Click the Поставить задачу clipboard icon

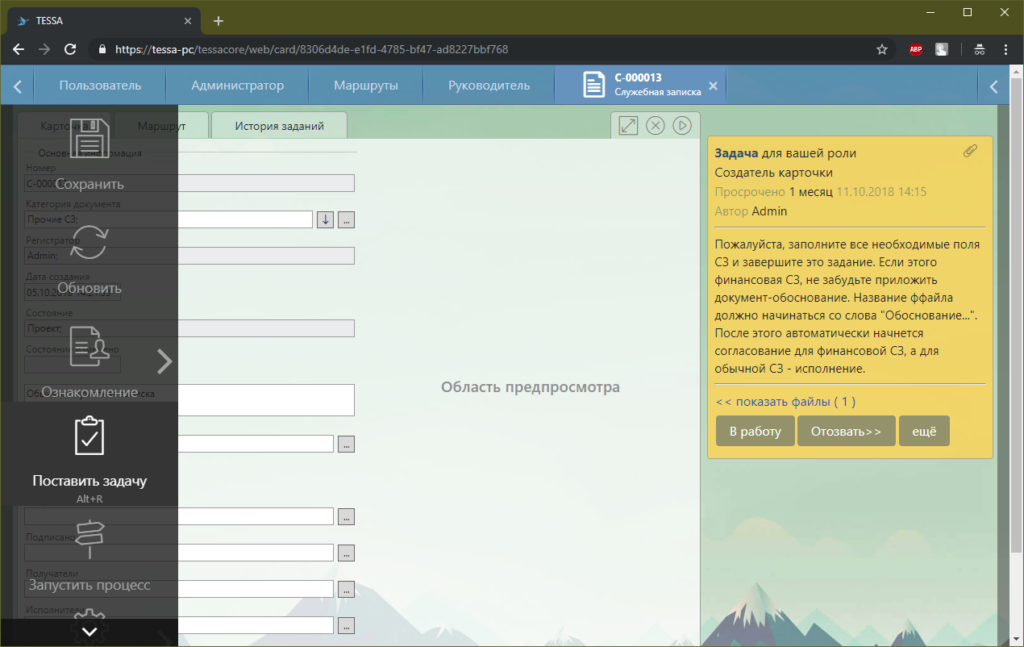[89, 436]
